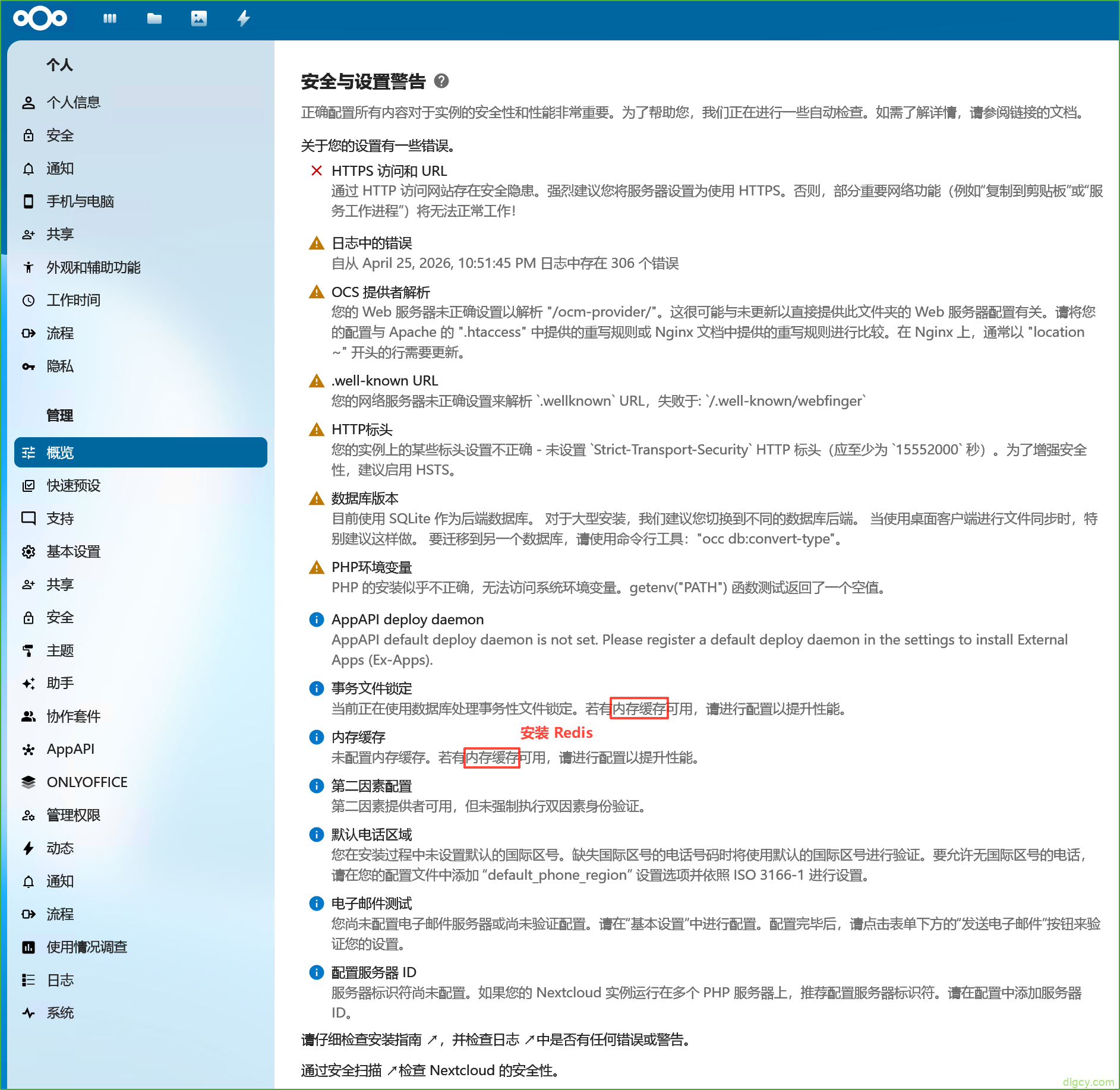
Task: Click the 事务文件锁定 info title
Action: tap(372, 688)
